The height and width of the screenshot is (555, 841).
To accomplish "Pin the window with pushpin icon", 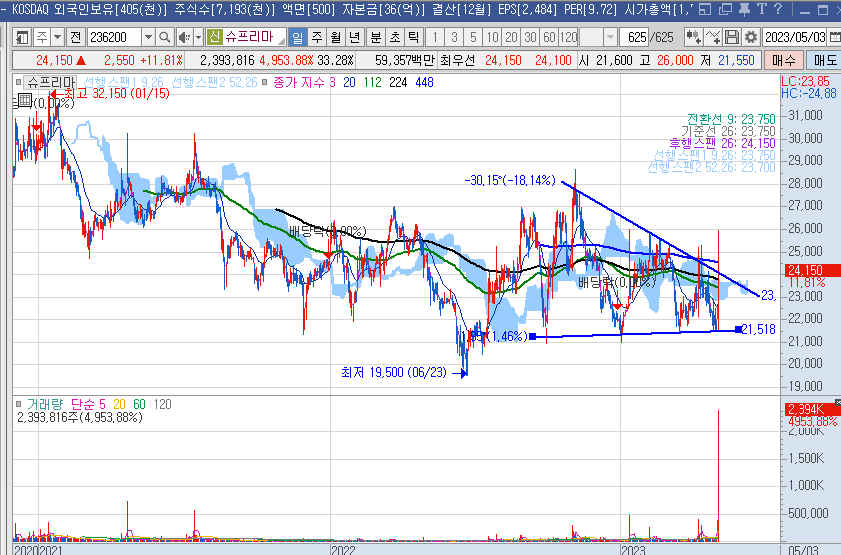I will coord(744,9).
